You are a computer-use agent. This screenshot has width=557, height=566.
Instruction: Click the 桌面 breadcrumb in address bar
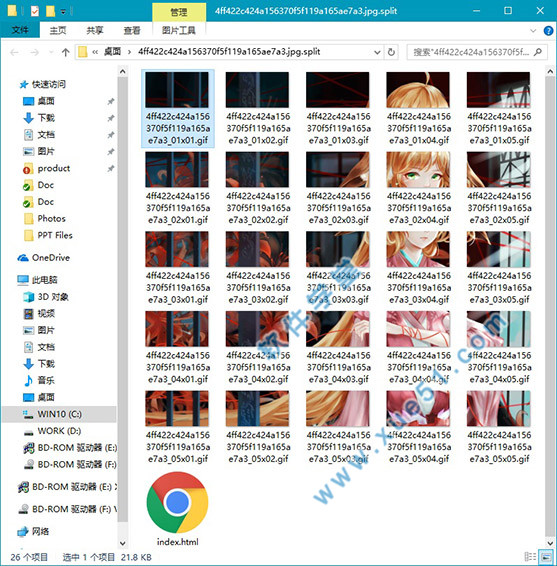(112, 52)
